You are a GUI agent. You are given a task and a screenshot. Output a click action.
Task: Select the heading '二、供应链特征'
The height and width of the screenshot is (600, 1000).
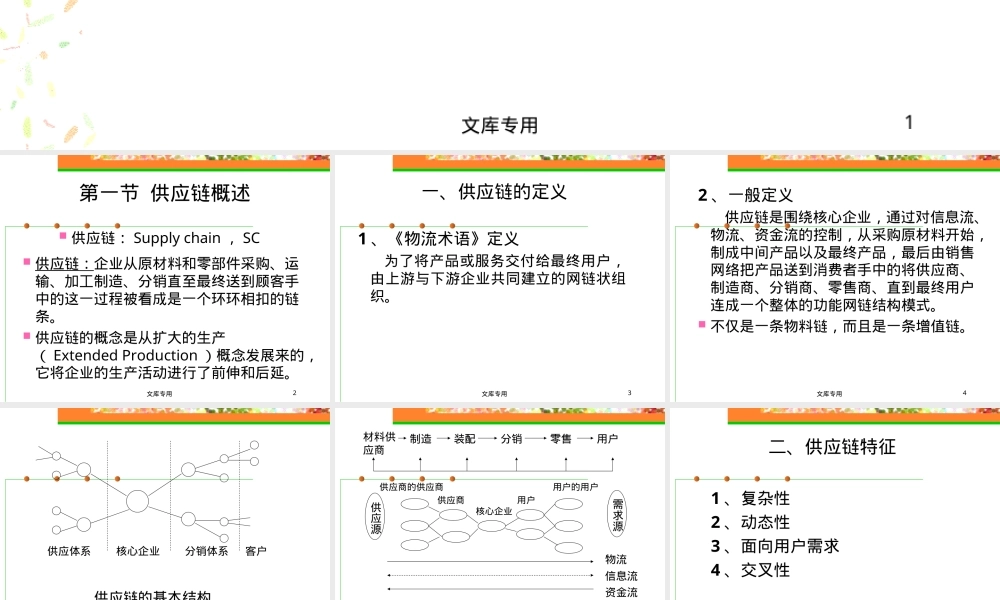tap(832, 447)
